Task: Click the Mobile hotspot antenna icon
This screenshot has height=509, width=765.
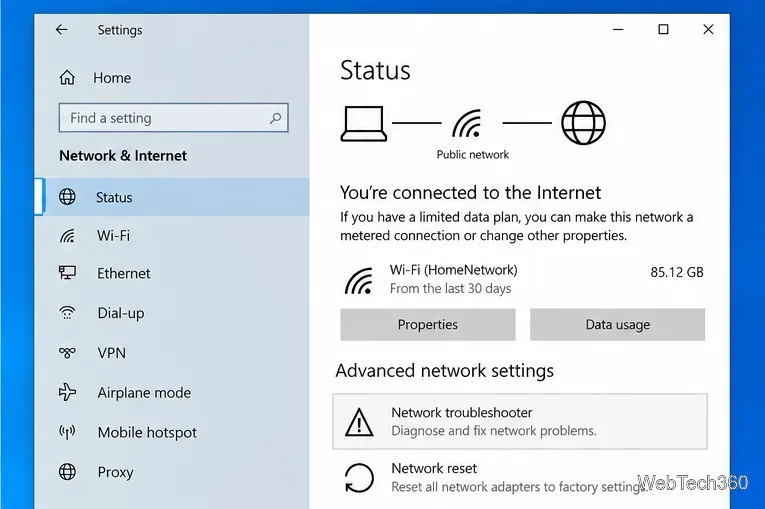Action: click(x=67, y=432)
